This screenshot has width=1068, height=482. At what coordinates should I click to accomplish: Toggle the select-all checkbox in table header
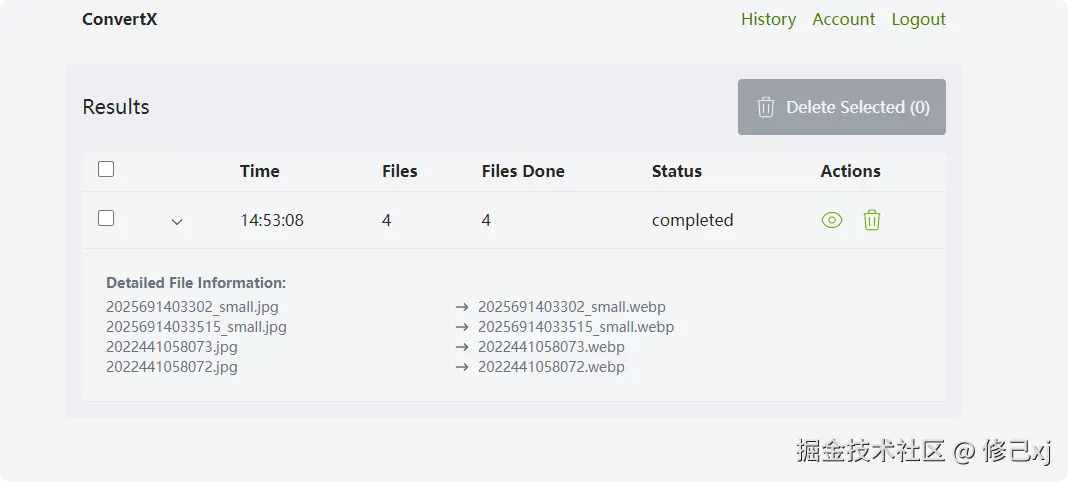(x=106, y=169)
